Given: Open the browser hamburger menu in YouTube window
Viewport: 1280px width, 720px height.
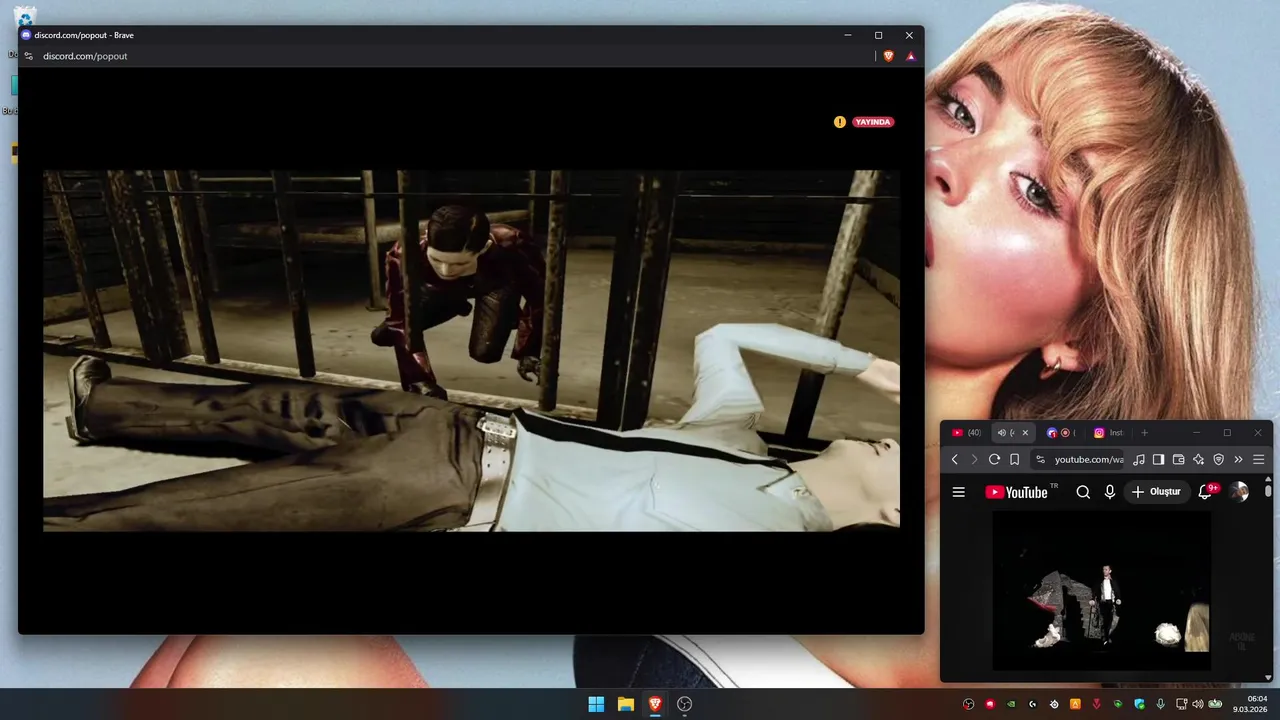Looking at the screenshot, I should pos(1259,459).
